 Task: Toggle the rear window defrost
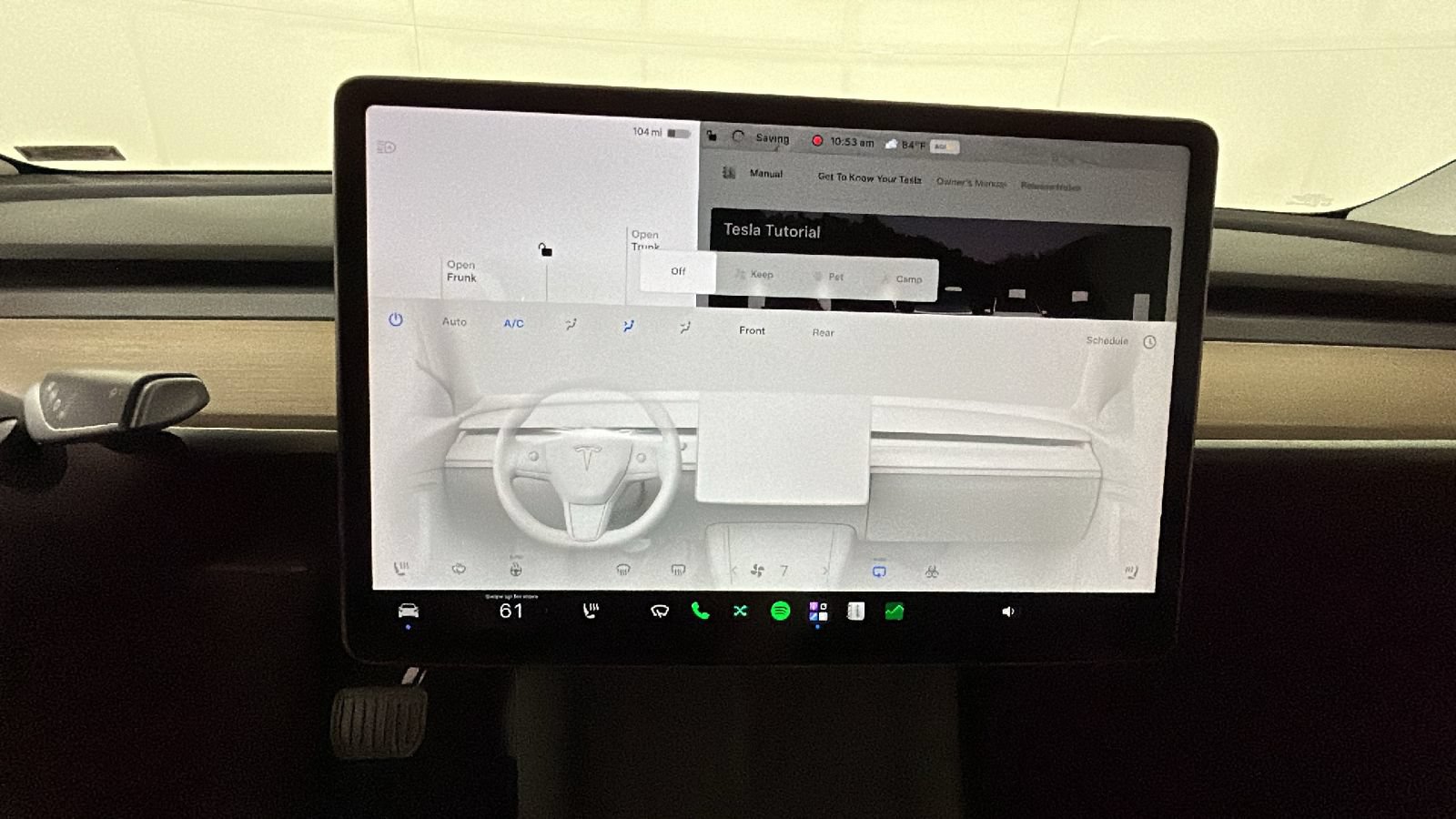pyautogui.click(x=678, y=570)
